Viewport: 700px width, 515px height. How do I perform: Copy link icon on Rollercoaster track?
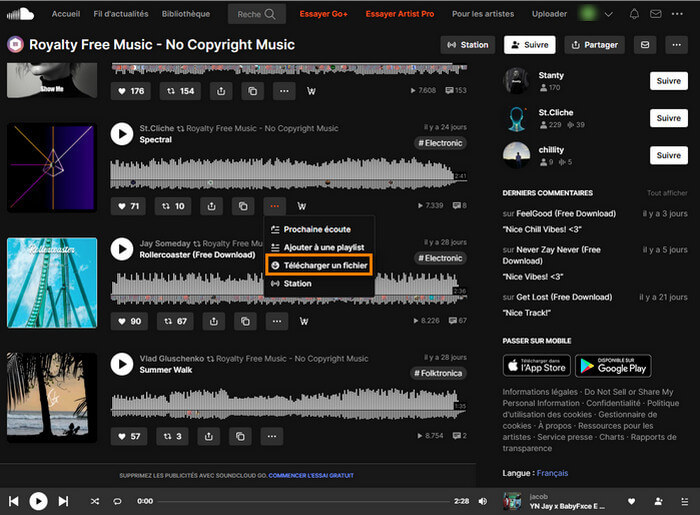tap(242, 321)
